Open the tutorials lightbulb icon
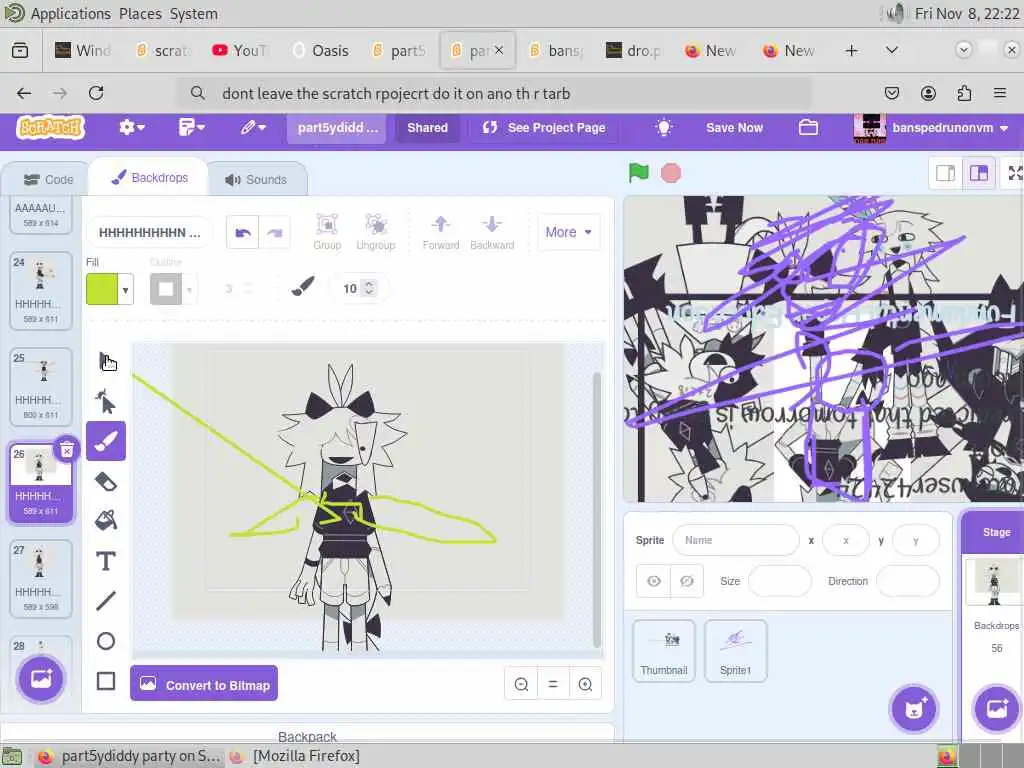This screenshot has height=768, width=1024. (664, 127)
